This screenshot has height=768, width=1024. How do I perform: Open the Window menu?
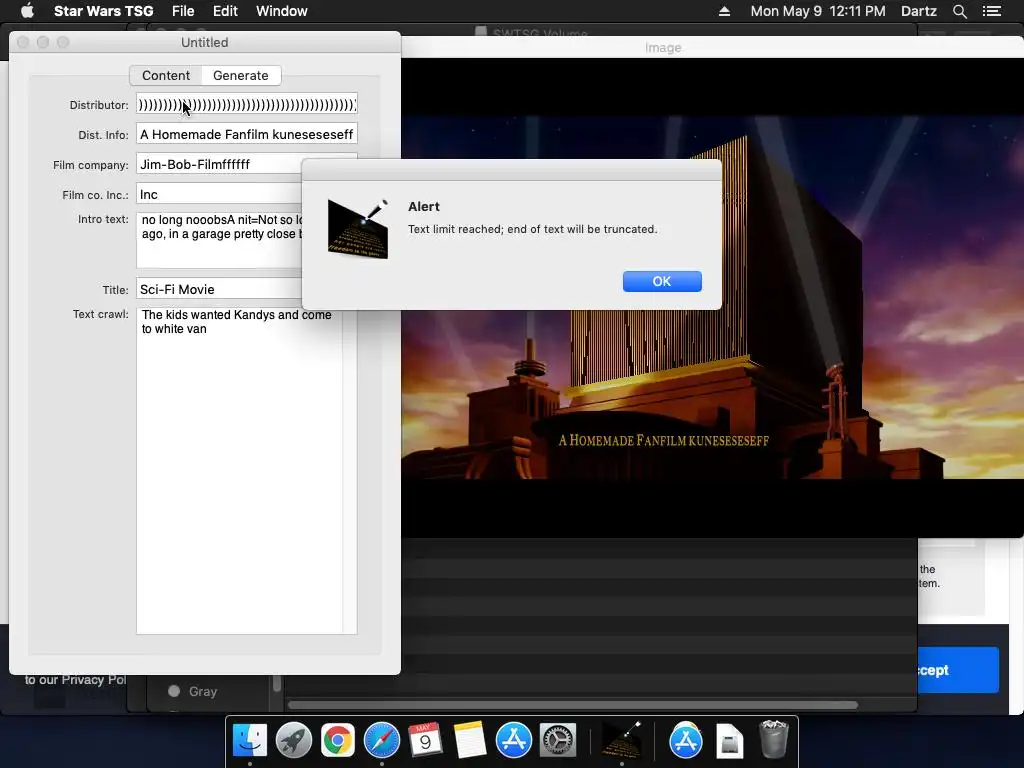coord(281,11)
